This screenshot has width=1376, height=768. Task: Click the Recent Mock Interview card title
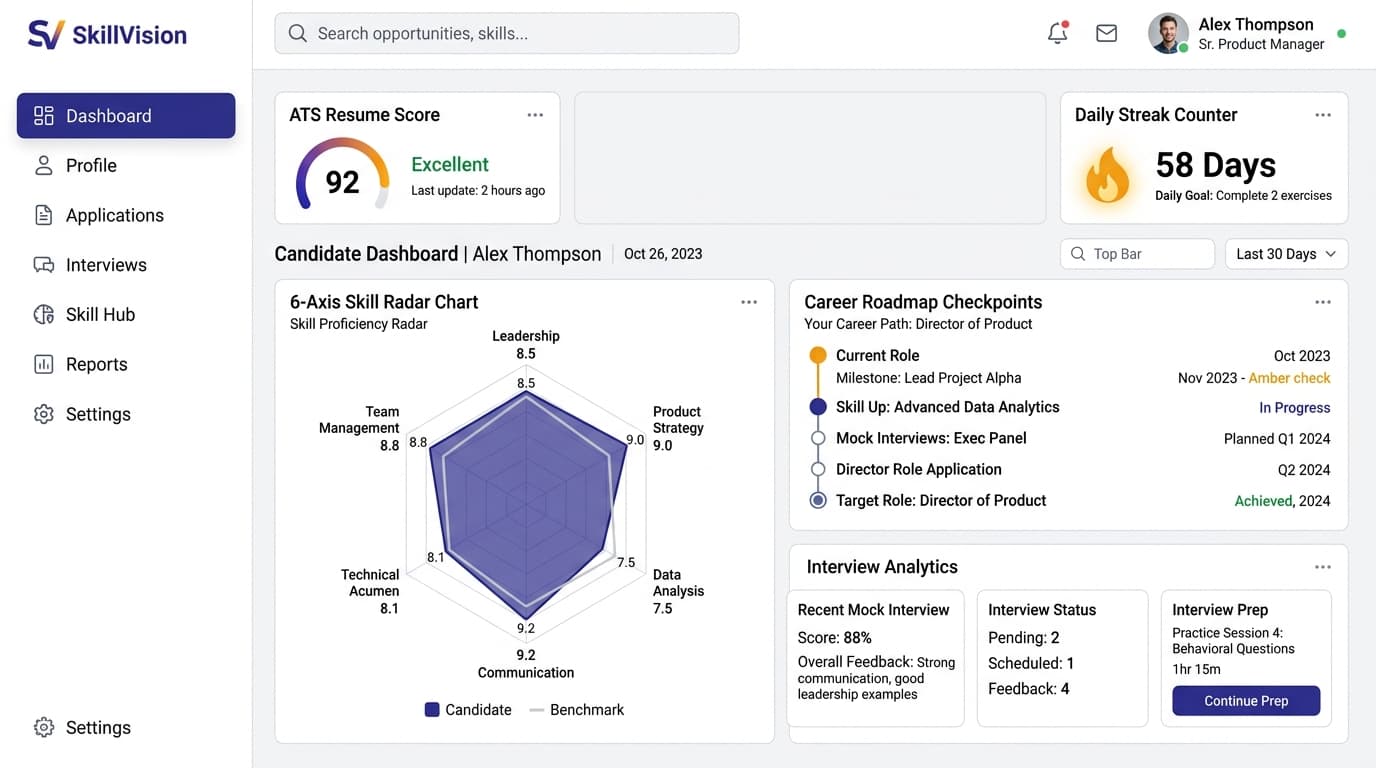pyautogui.click(x=874, y=610)
